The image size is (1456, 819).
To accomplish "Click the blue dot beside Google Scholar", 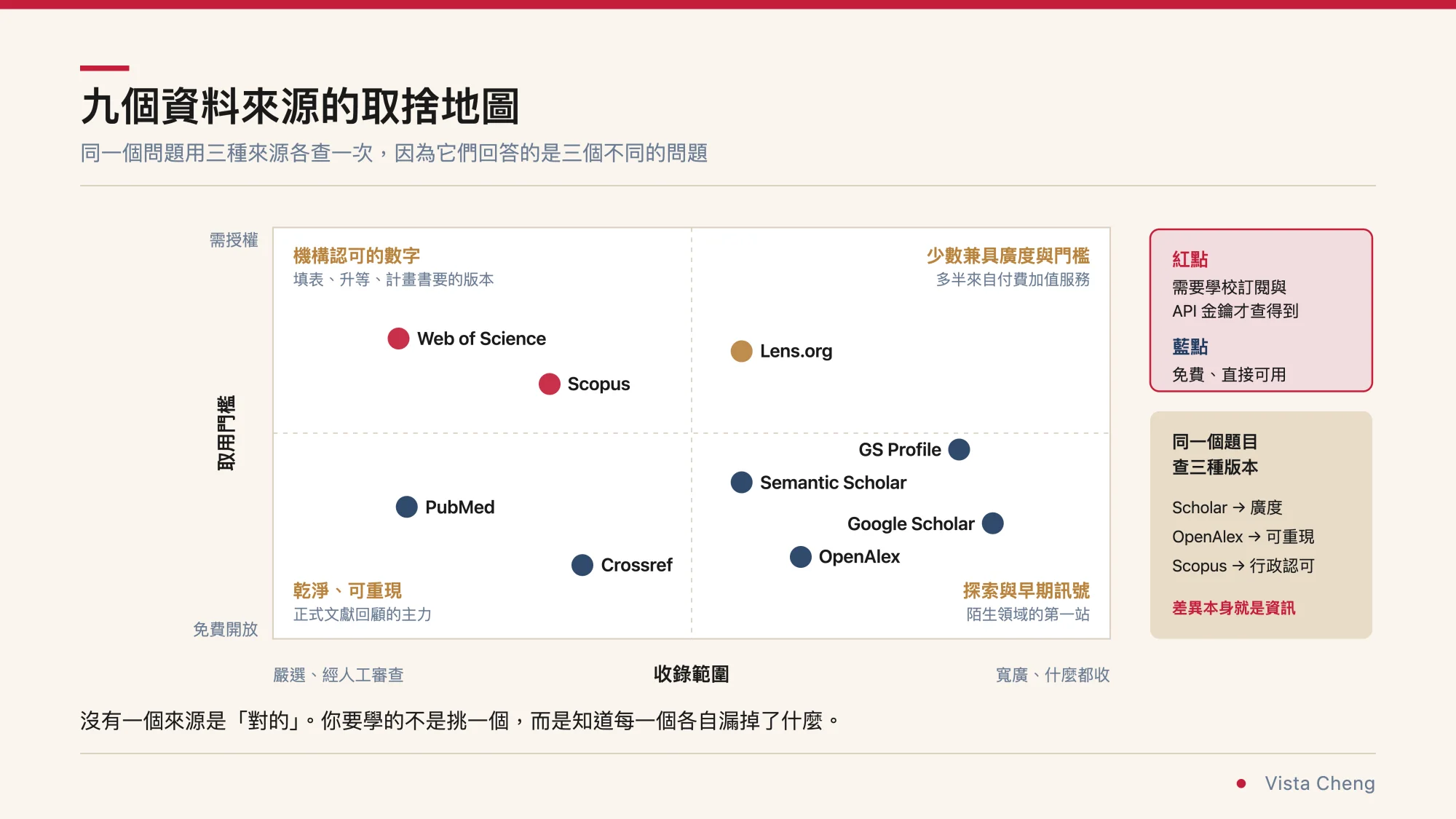I will coord(992,523).
